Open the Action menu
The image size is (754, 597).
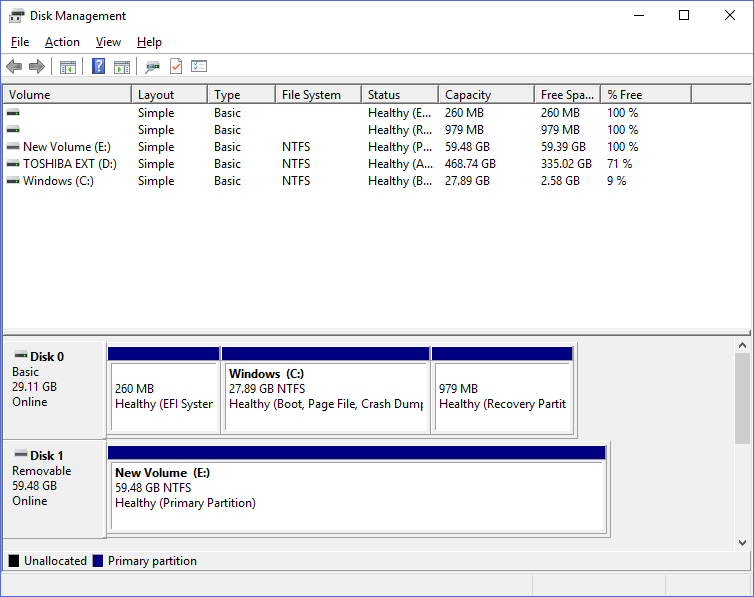click(x=62, y=42)
